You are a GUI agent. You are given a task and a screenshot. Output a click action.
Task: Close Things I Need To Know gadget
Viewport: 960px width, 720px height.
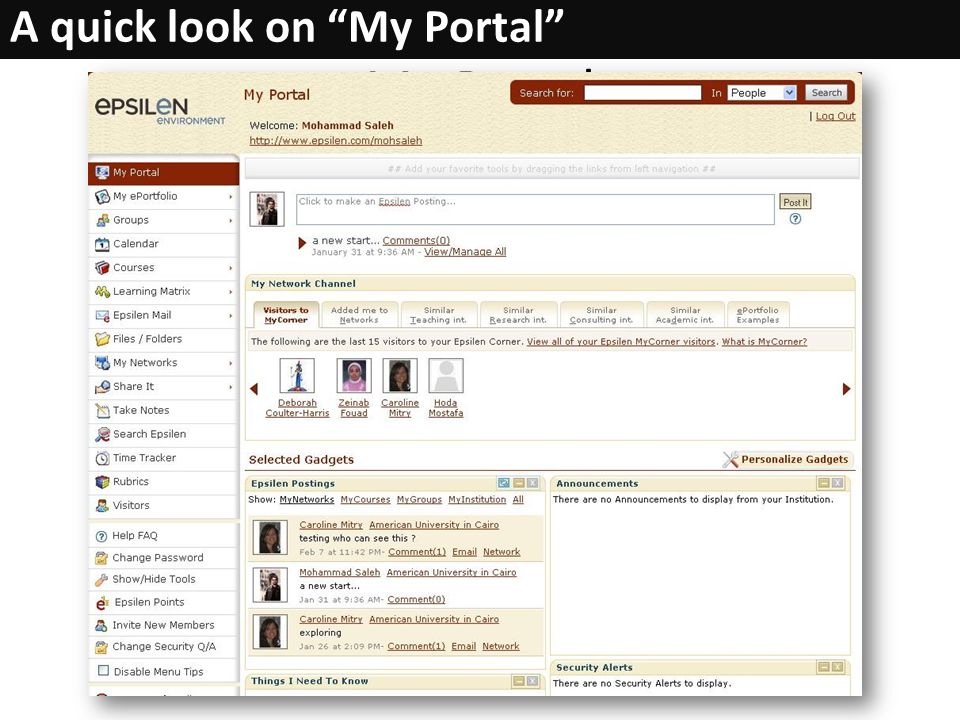533,681
